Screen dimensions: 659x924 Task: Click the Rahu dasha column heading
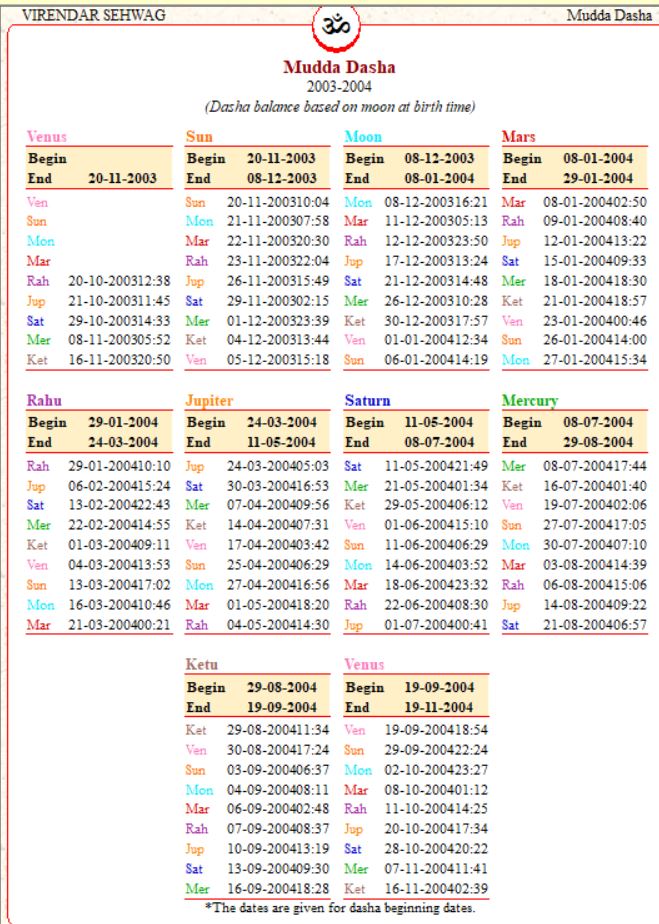point(43,400)
